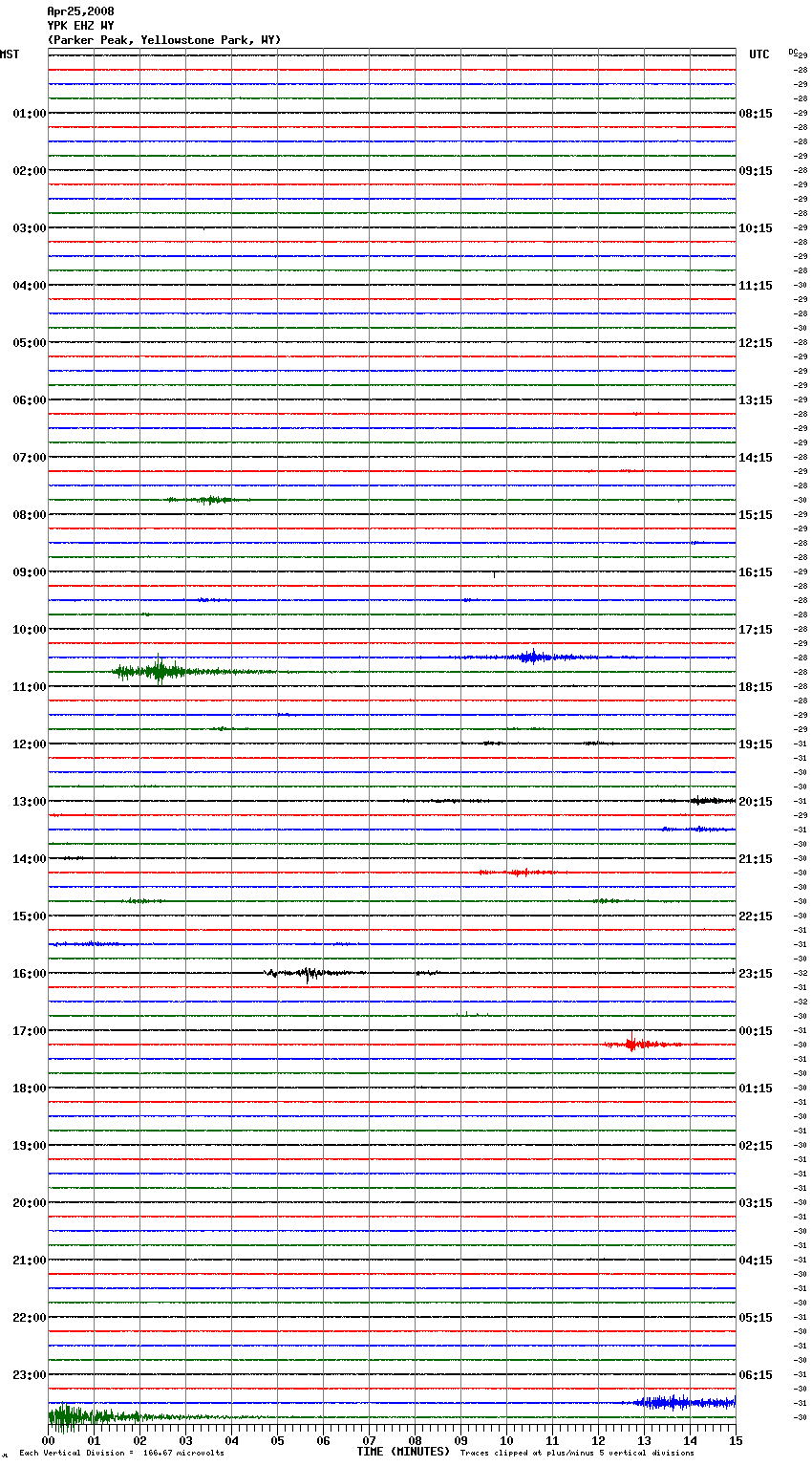Image resolution: width=812 pixels, height=1466 pixels.
Task: Select the 04:00 MST hour label
Action: point(30,286)
